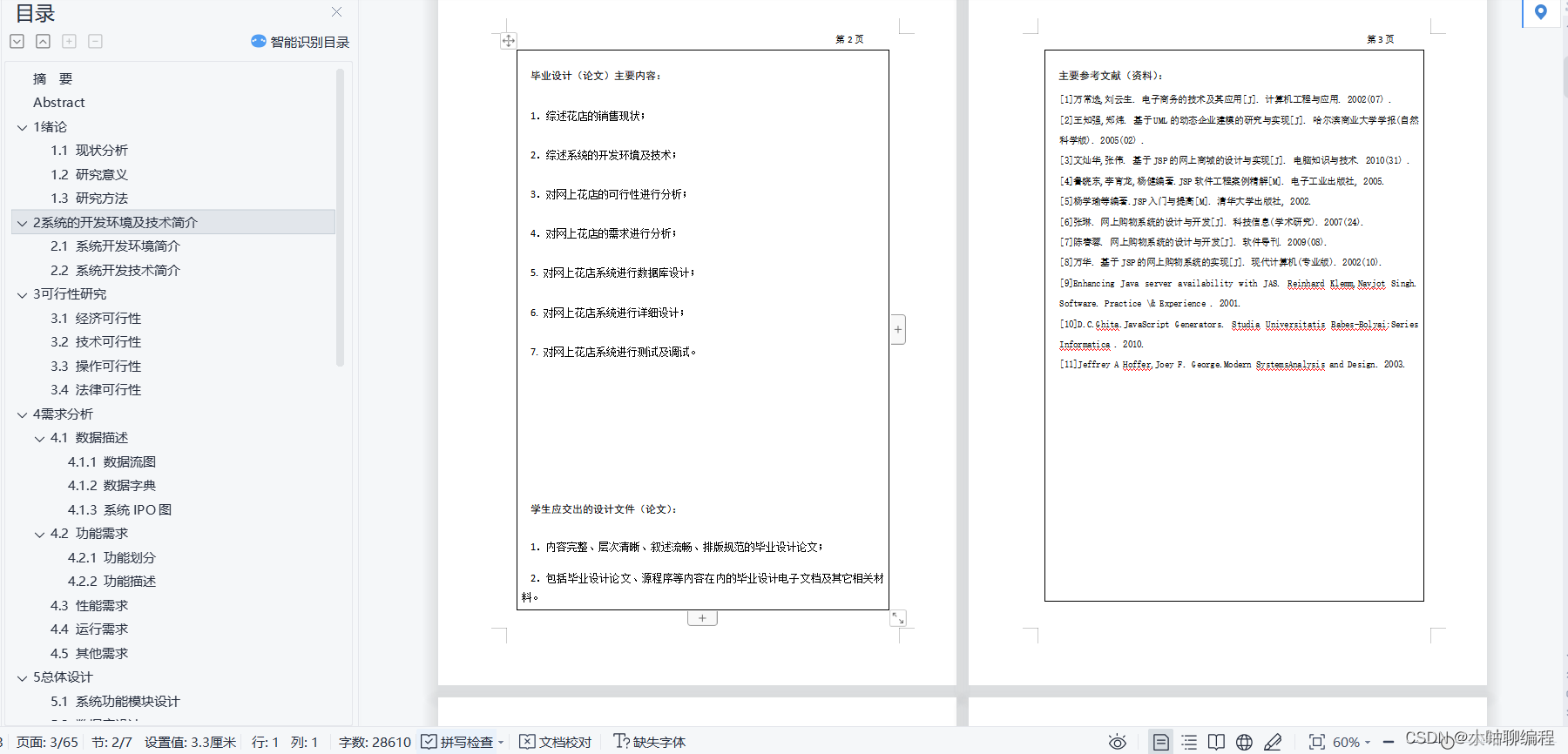
Task: Switch to reading mode book icon
Action: click(1217, 742)
